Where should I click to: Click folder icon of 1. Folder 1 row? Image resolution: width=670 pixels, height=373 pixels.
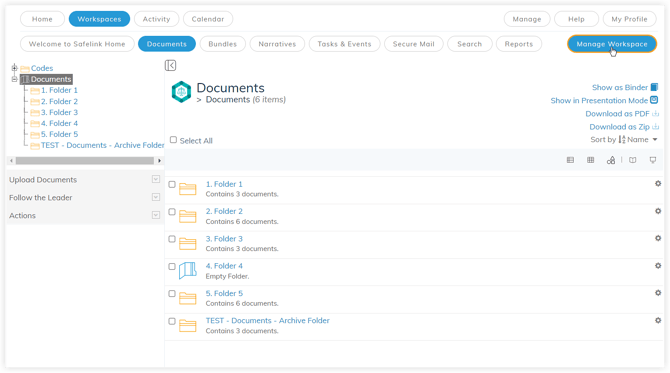point(188,189)
